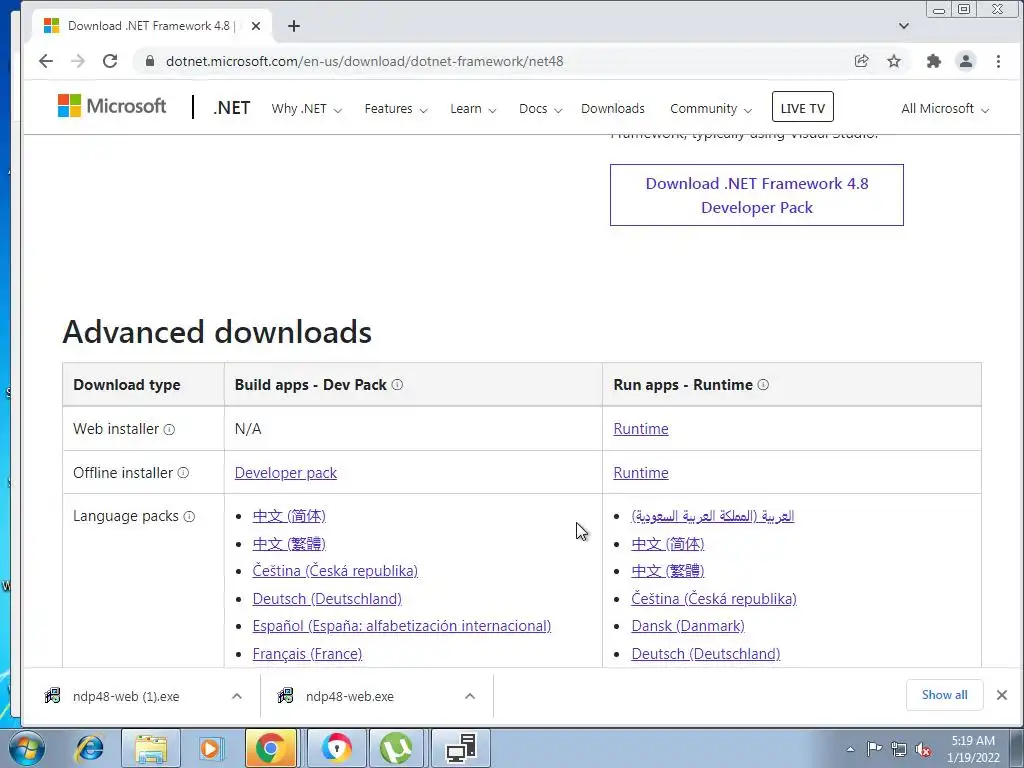Launch Internet Explorer from taskbar
Screen dimensions: 1024x768
[89, 748]
